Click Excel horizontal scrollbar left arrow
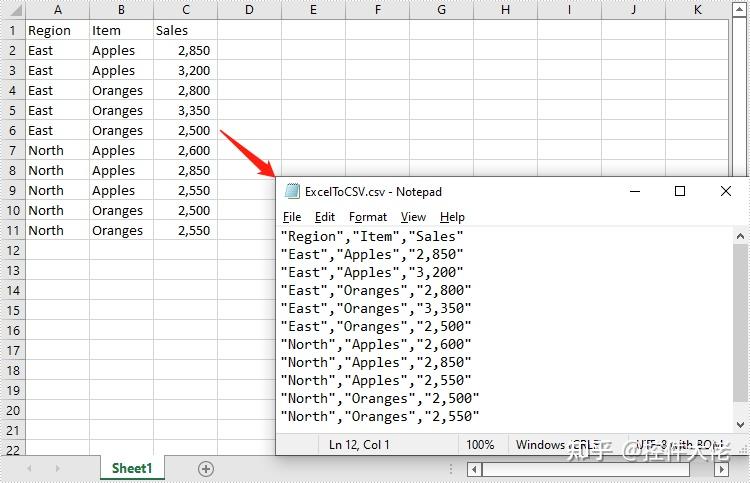 [x=474, y=469]
